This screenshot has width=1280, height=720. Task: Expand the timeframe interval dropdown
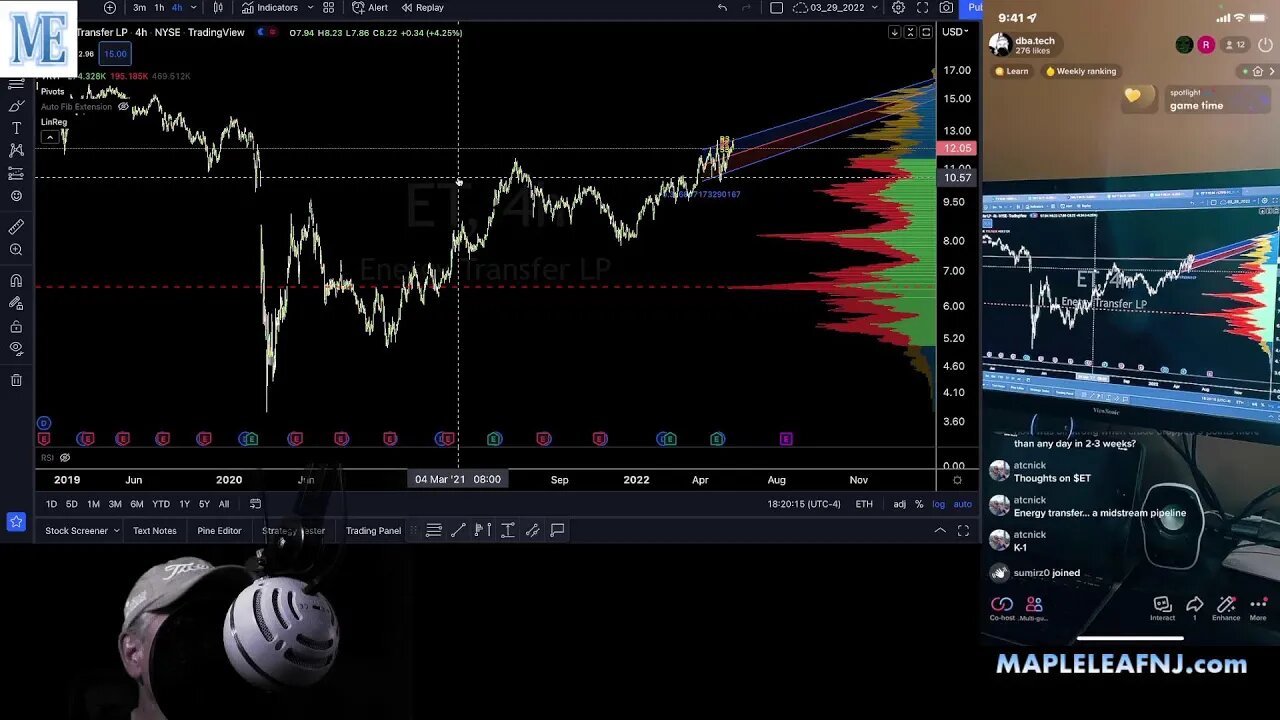[192, 7]
